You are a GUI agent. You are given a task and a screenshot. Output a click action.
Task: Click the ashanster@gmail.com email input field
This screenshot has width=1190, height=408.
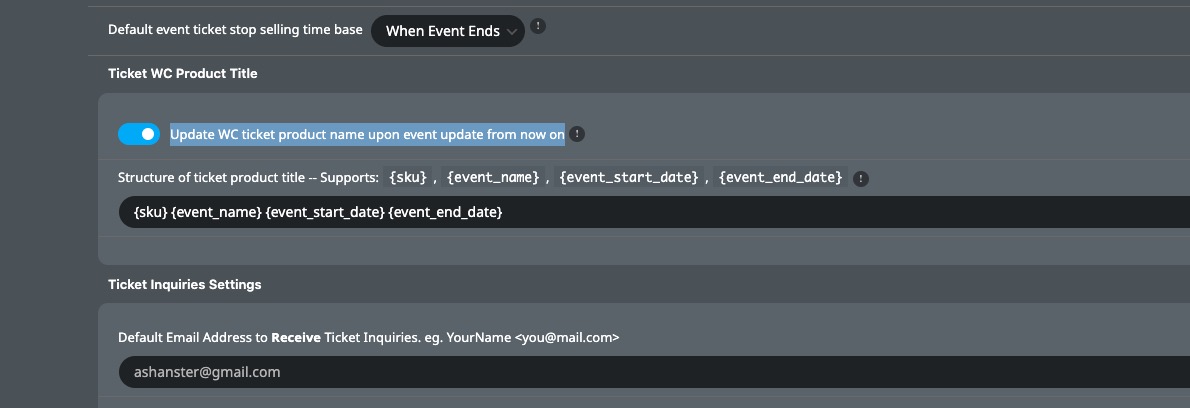654,372
